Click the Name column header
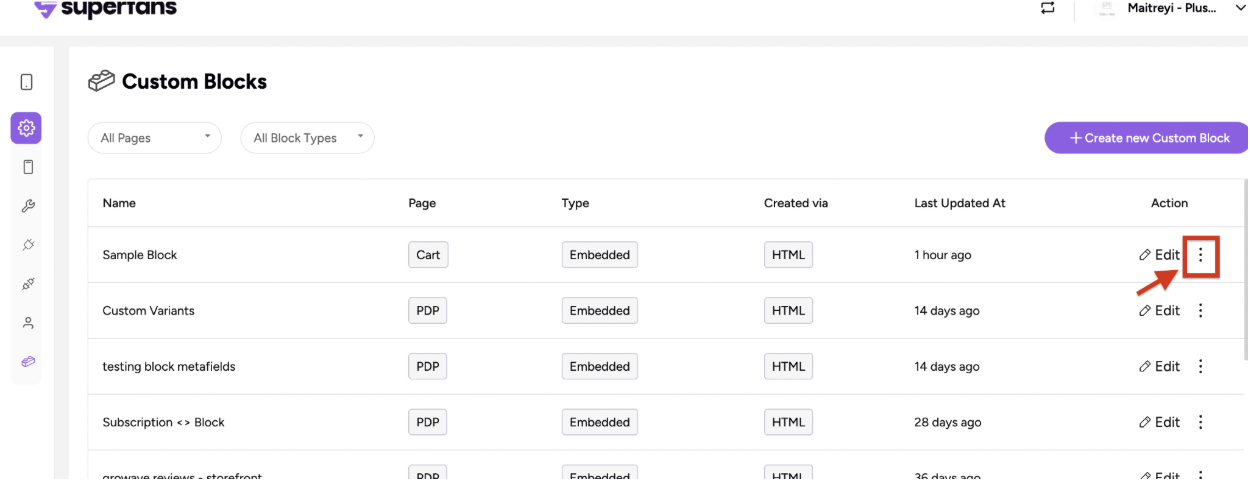 point(119,203)
